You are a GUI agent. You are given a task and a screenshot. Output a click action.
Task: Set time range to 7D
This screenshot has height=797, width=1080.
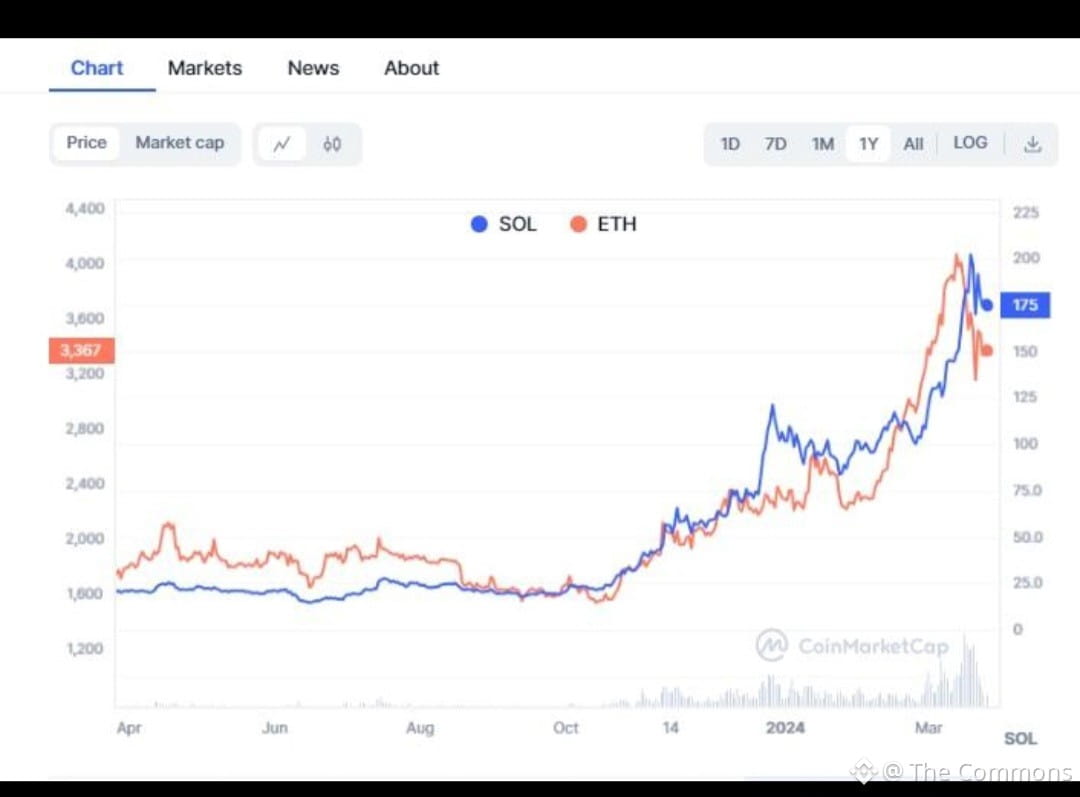click(775, 144)
